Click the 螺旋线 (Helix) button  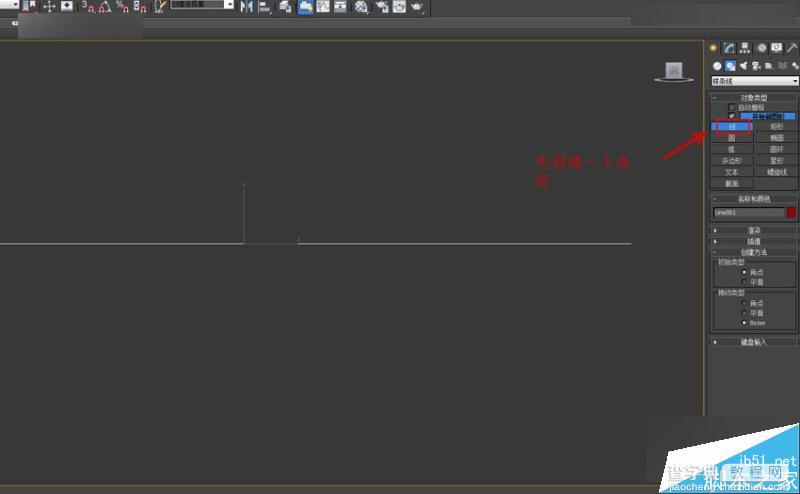(x=776, y=172)
